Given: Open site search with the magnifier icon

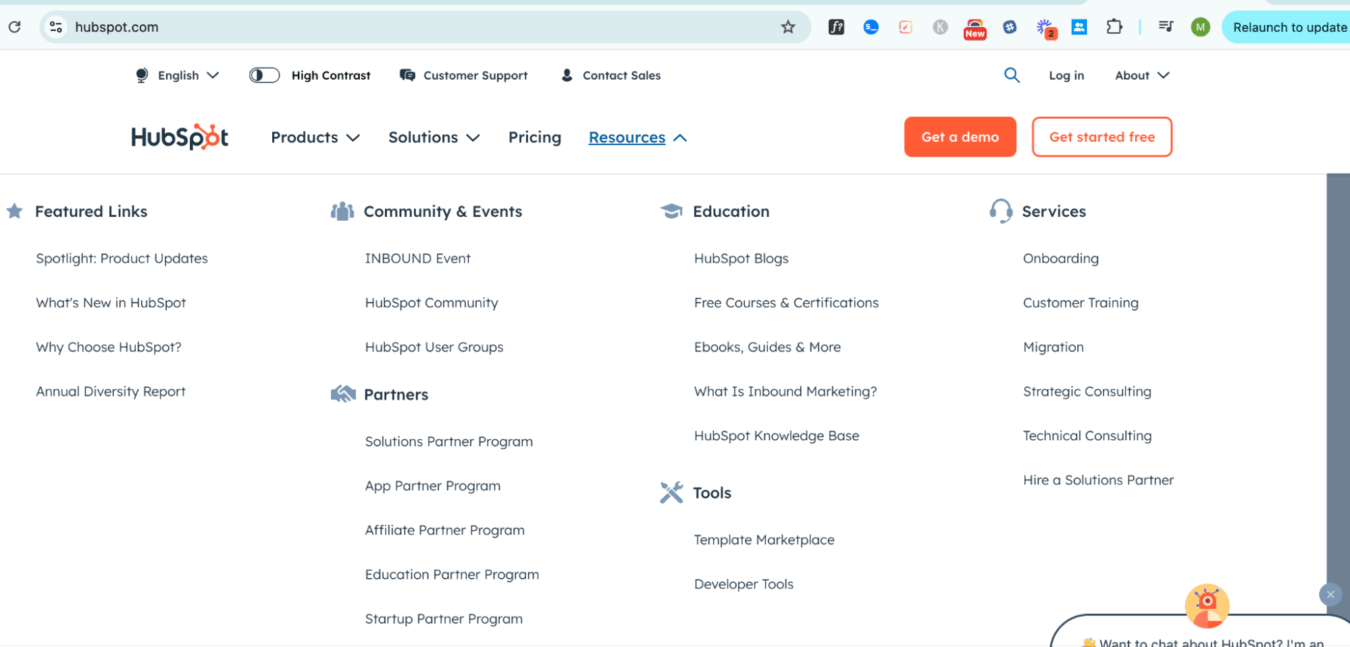Looking at the screenshot, I should pyautogui.click(x=1012, y=75).
